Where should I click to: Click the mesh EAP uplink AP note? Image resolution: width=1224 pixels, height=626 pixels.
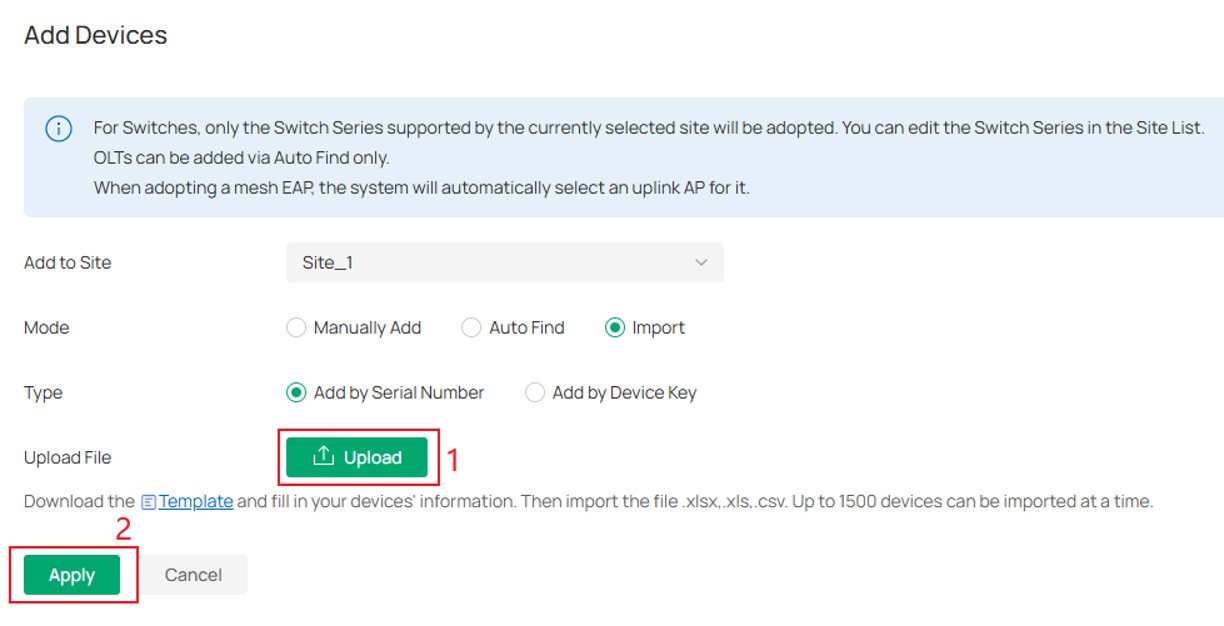pos(421,188)
